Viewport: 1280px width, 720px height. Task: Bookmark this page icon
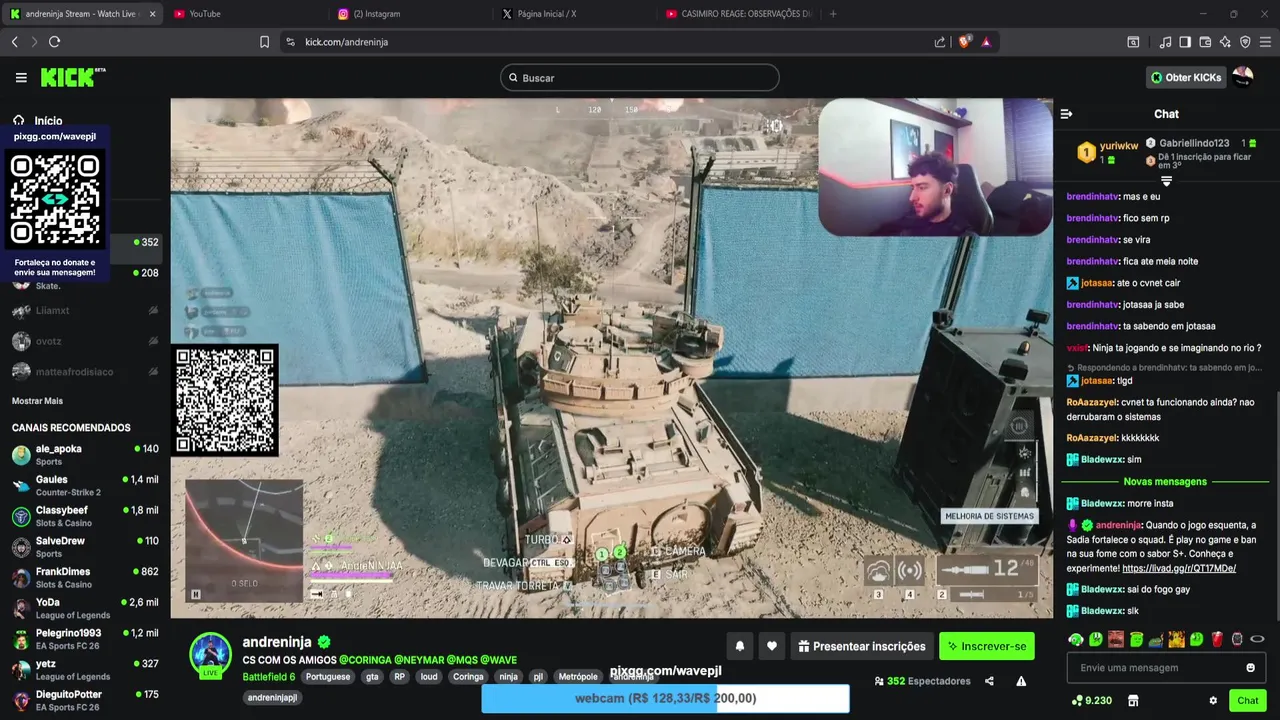[x=264, y=42]
